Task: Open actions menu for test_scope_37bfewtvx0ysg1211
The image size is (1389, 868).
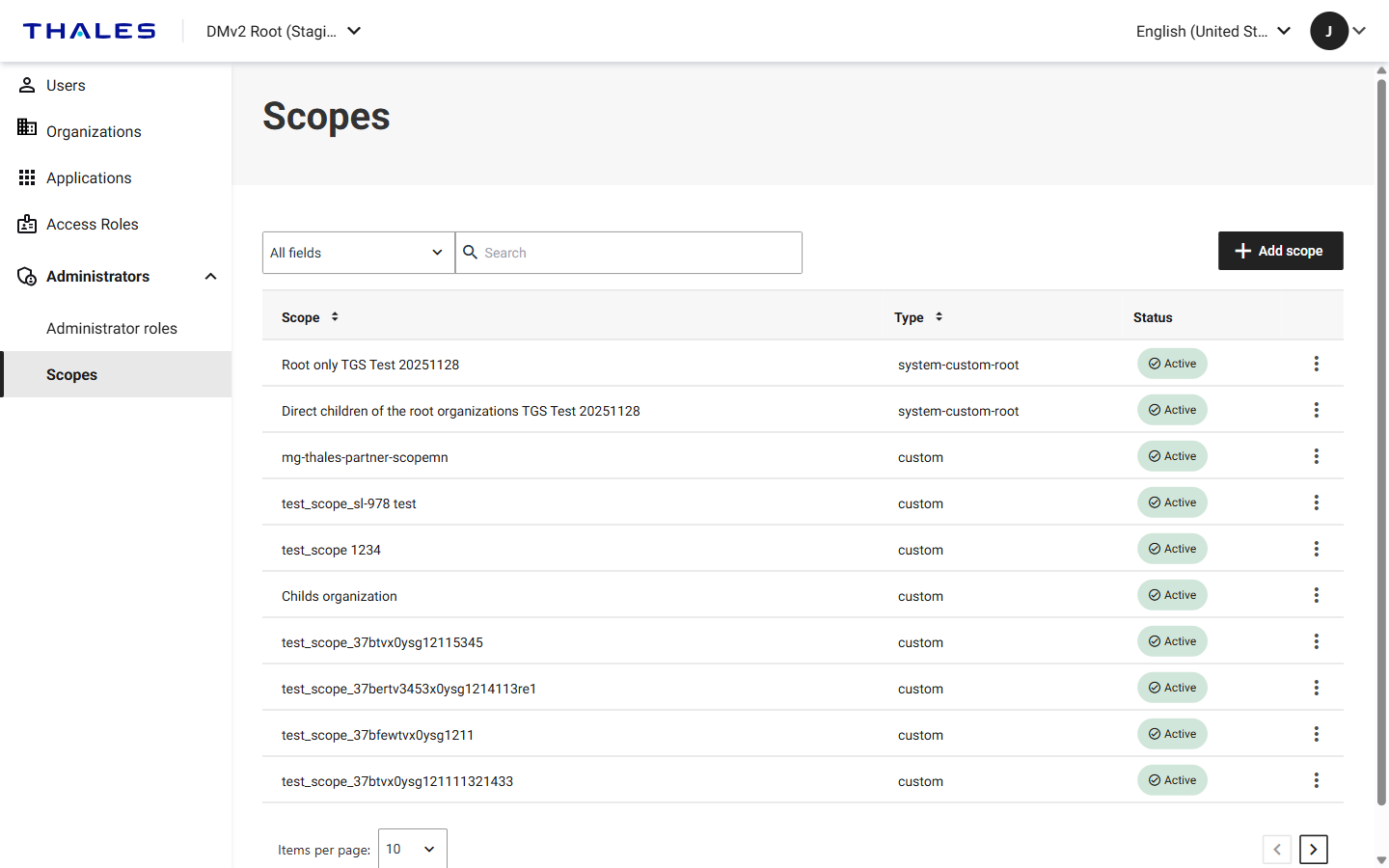Action: coord(1316,734)
